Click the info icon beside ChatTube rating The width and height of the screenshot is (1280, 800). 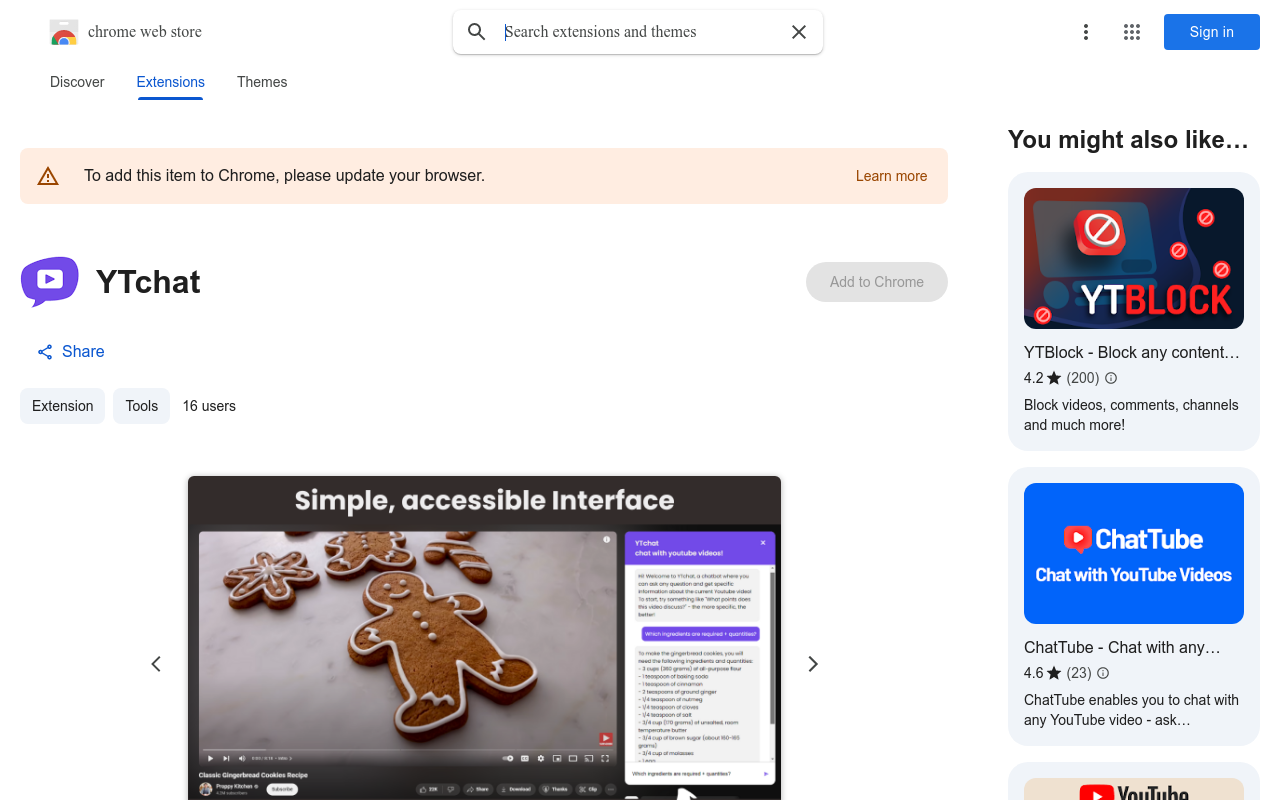(1103, 673)
